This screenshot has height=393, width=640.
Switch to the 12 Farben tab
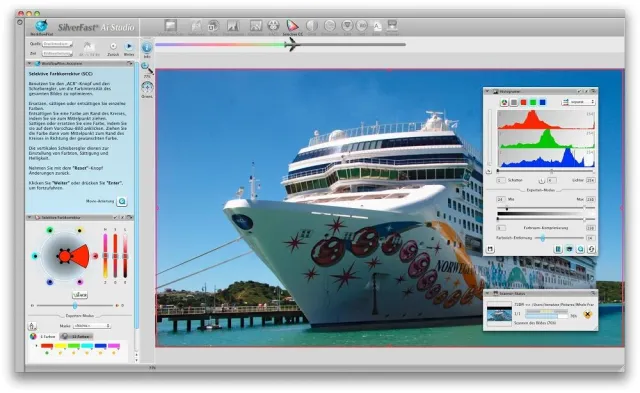coord(76,336)
